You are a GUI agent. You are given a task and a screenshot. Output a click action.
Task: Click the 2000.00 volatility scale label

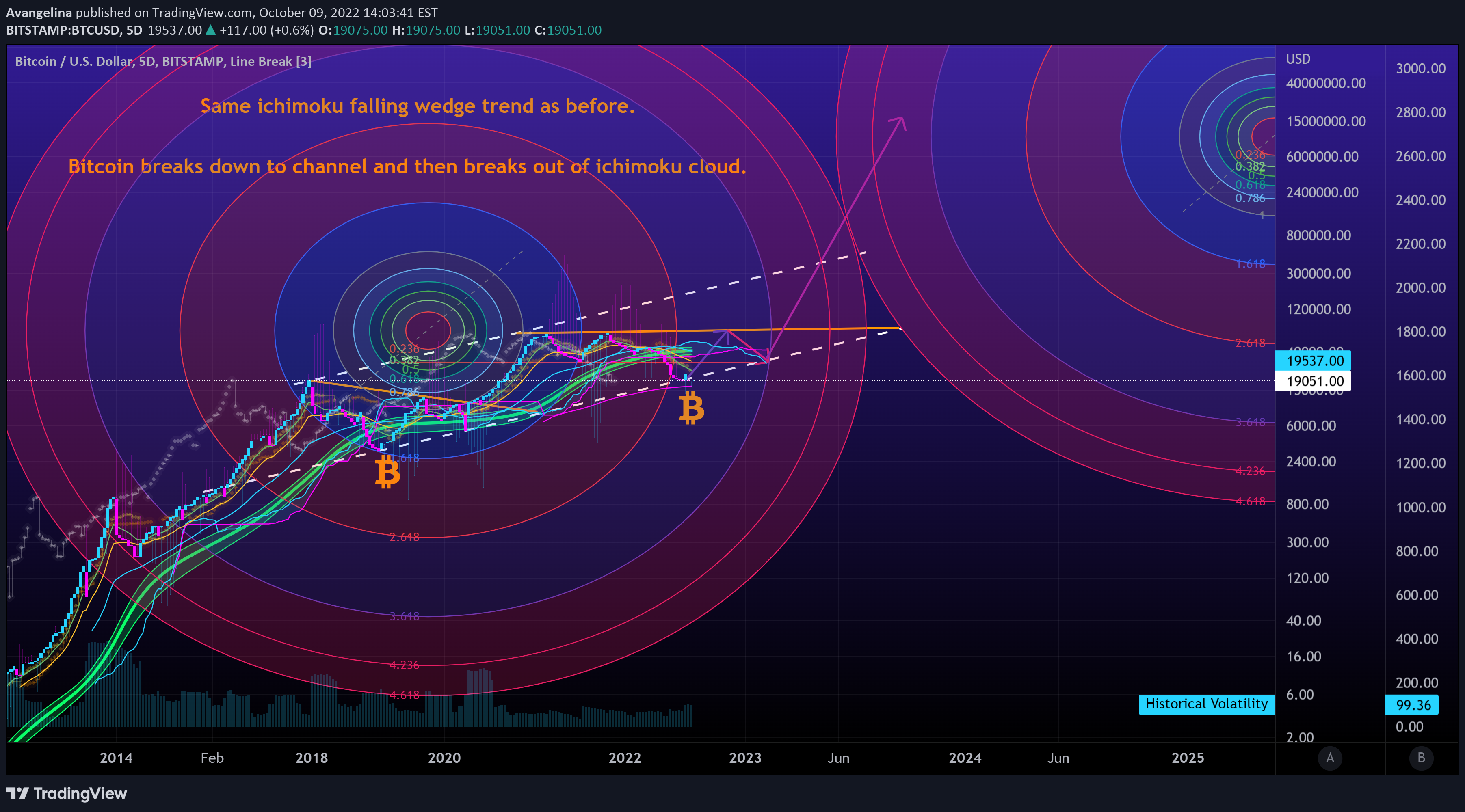(x=1421, y=288)
